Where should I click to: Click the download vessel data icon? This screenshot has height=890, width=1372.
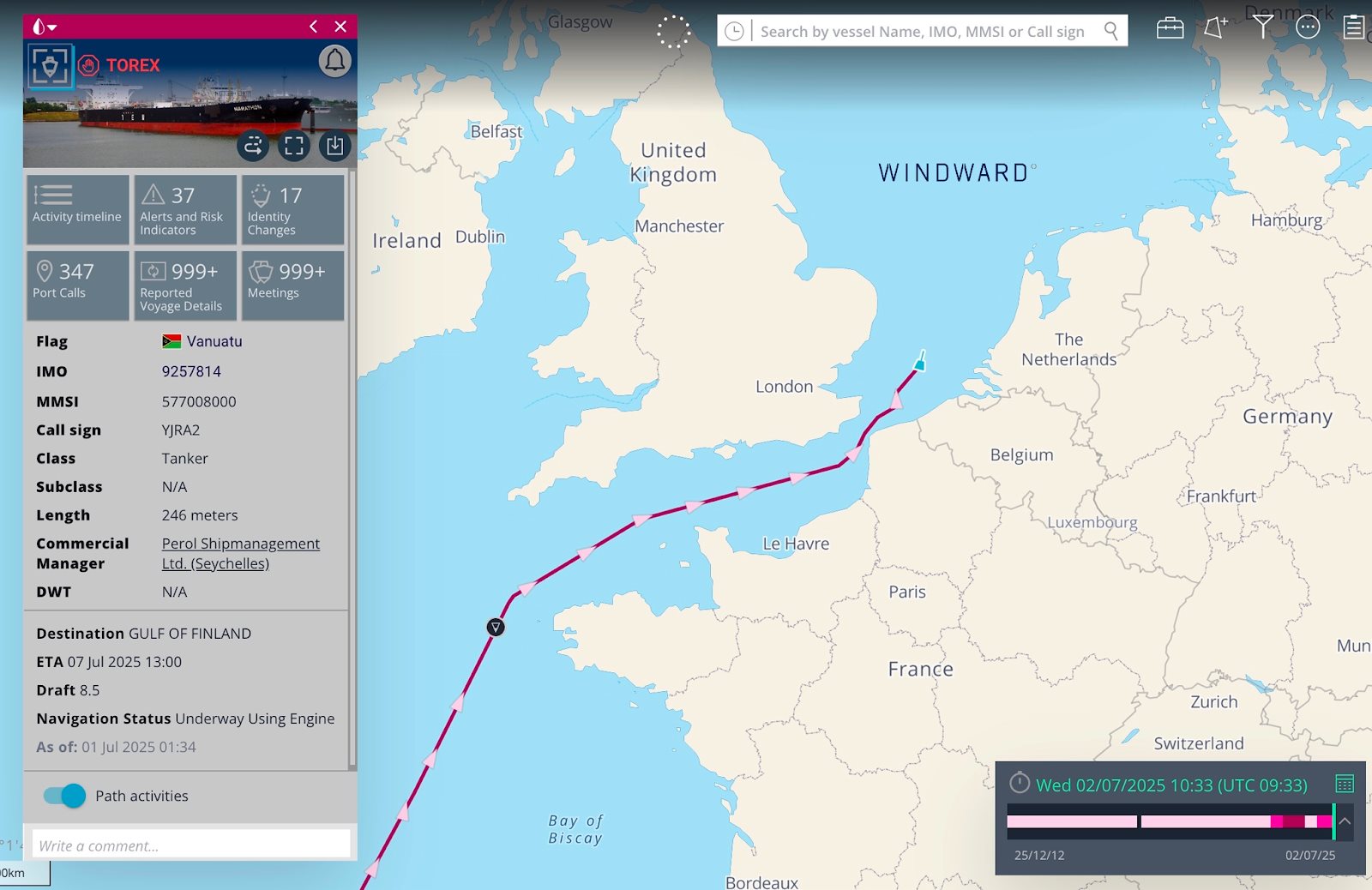(334, 146)
